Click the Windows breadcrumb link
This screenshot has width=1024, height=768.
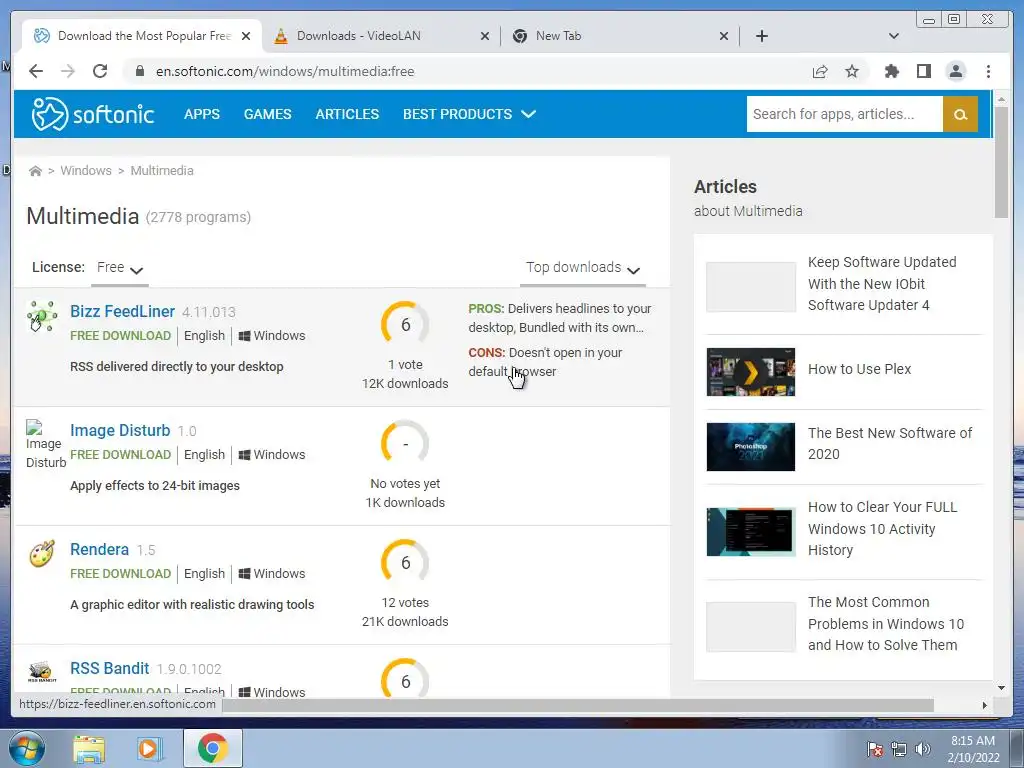click(86, 170)
